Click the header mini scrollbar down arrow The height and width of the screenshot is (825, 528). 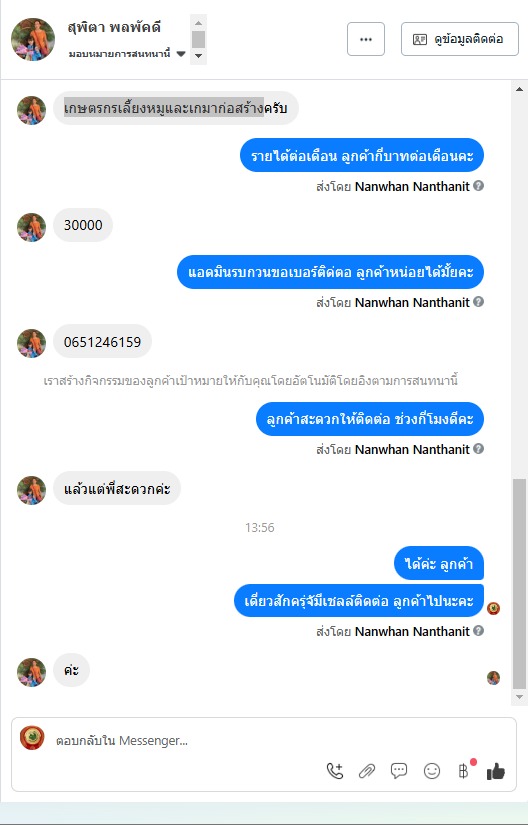tap(198, 56)
